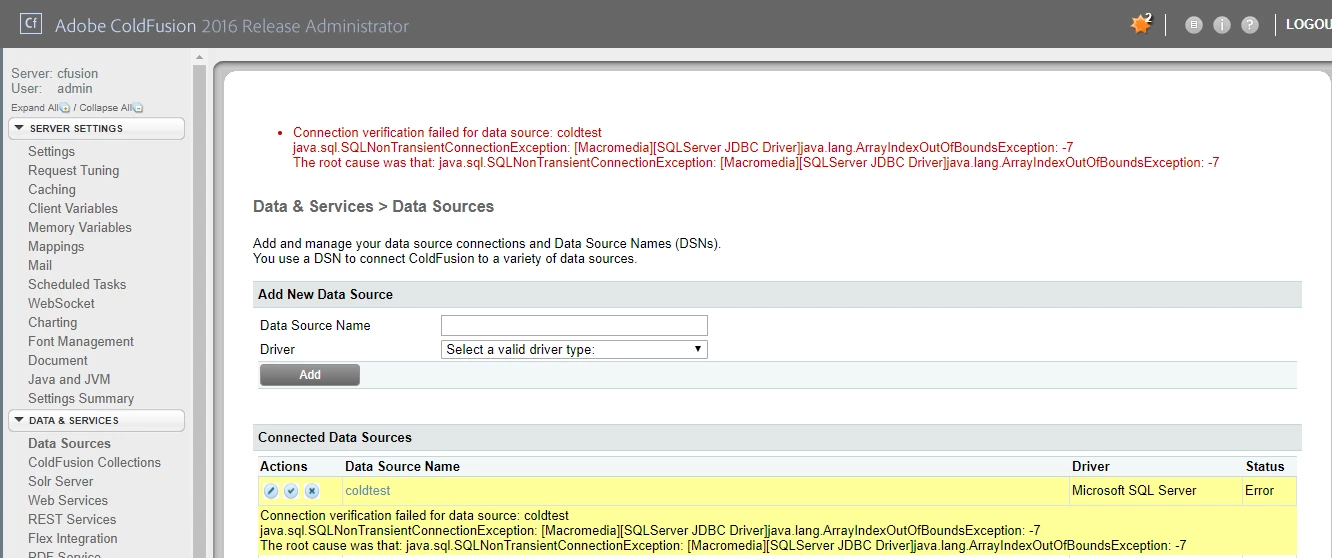Click the Status column header
The image size is (1332, 558).
click(x=1265, y=466)
